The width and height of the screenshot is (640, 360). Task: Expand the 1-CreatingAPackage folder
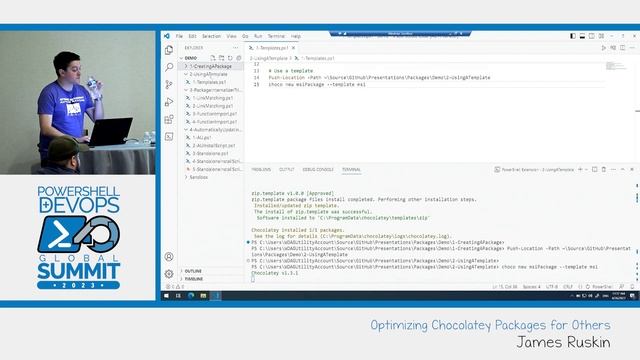click(211, 66)
